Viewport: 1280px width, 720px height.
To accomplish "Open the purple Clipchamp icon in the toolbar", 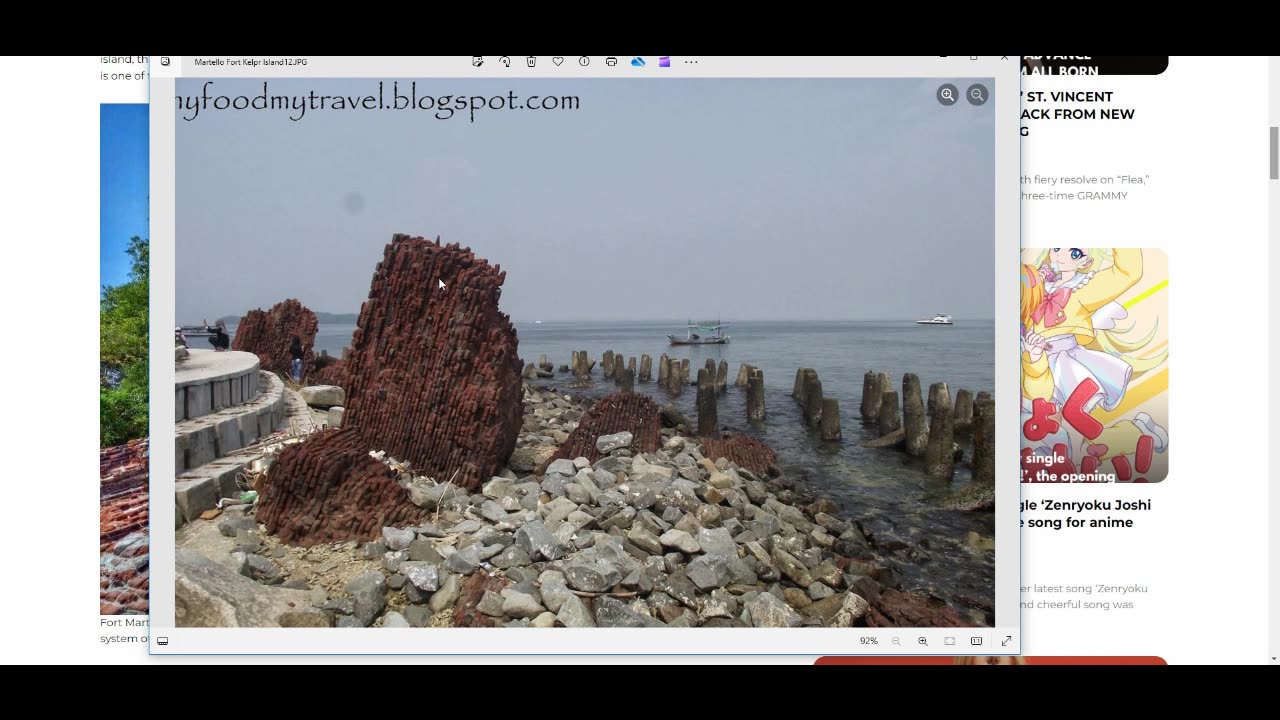I will [664, 62].
